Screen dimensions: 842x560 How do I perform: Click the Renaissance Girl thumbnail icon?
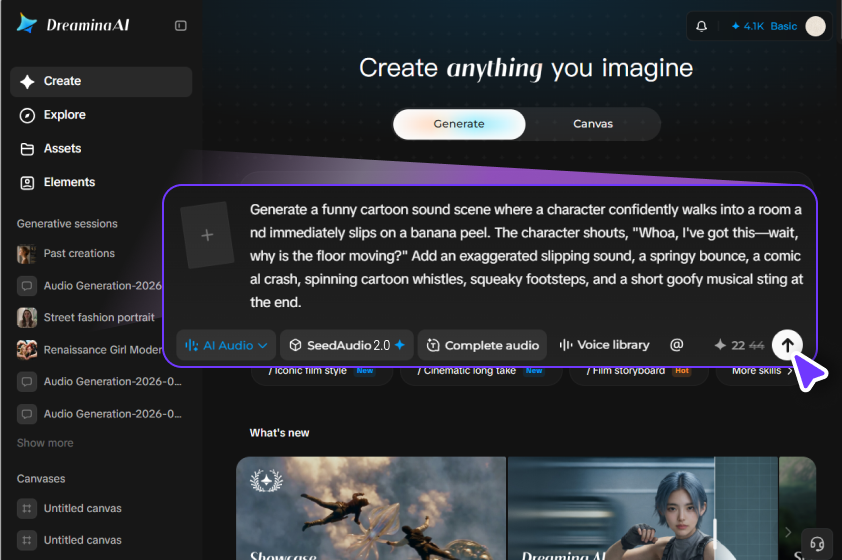27,350
